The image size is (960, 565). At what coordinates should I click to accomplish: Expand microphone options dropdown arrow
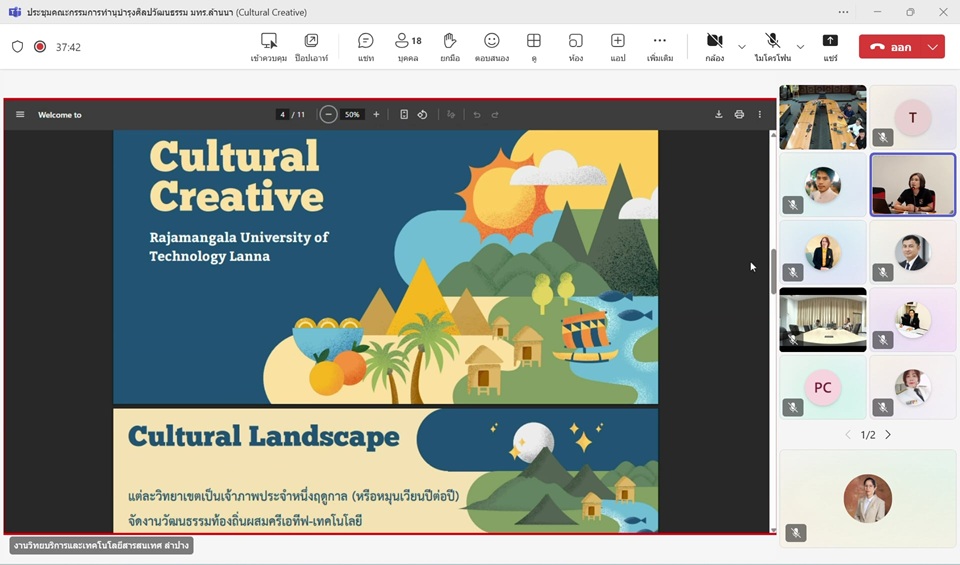pyautogui.click(x=800, y=47)
